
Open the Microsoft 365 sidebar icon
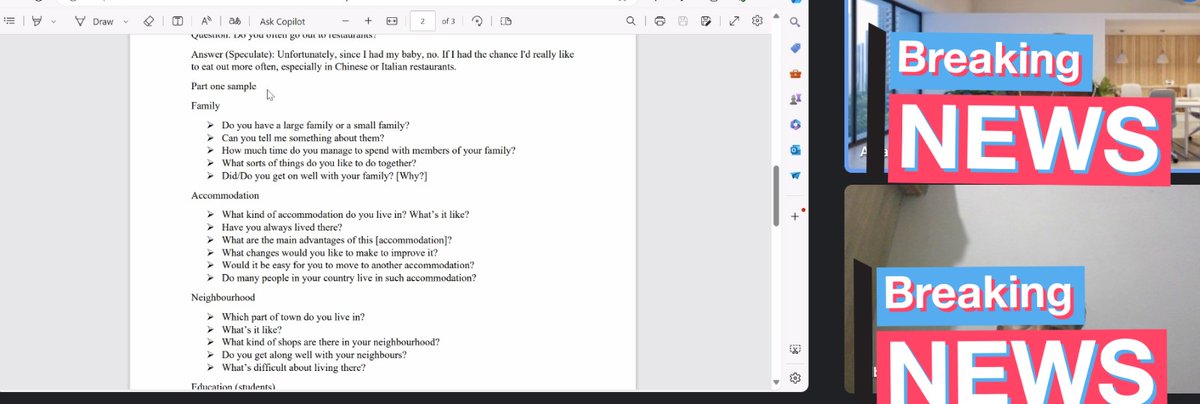click(795, 124)
